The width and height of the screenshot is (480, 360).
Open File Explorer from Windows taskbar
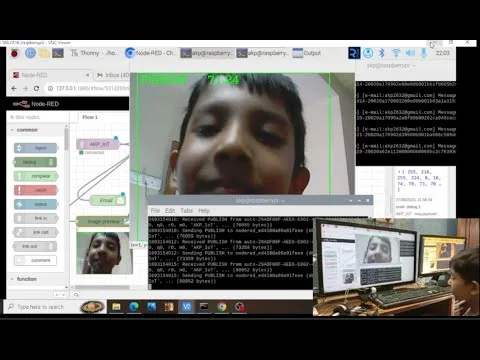pyautogui.click(x=116, y=307)
